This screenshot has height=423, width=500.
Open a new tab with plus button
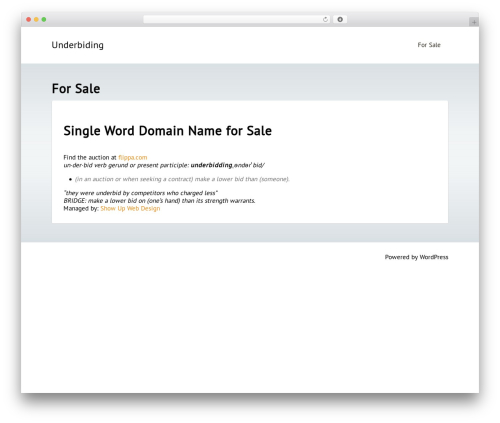(474, 22)
